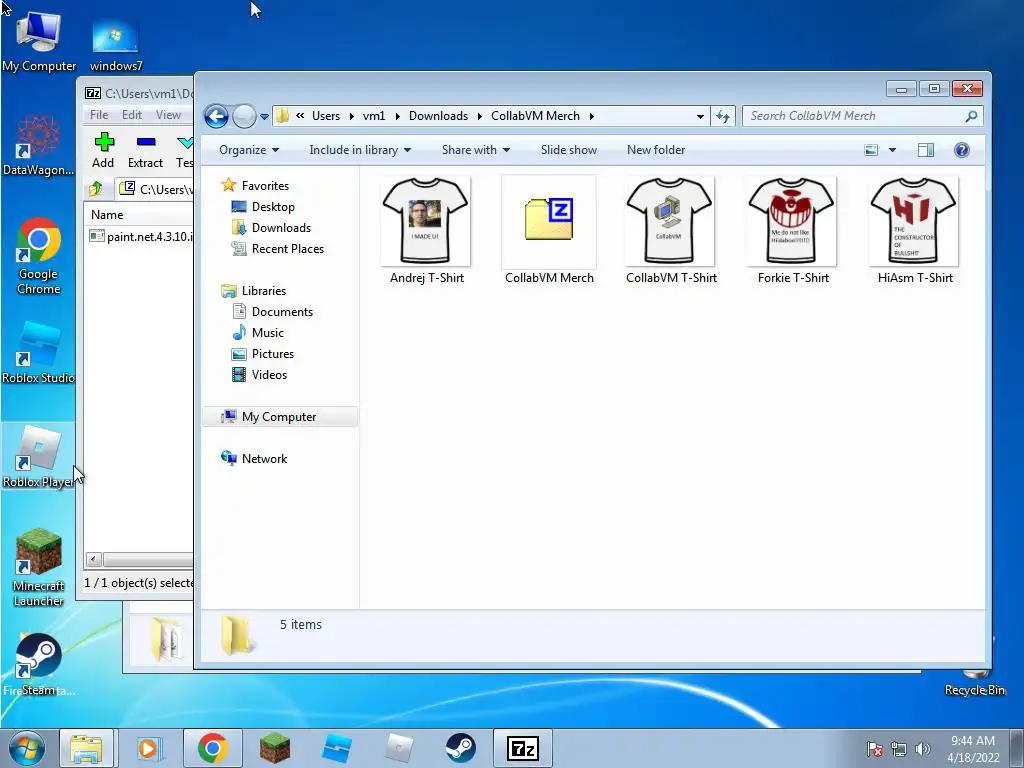Screen dimensions: 1024x768
Task: Select the My Computer desktop icon
Action: [x=39, y=40]
